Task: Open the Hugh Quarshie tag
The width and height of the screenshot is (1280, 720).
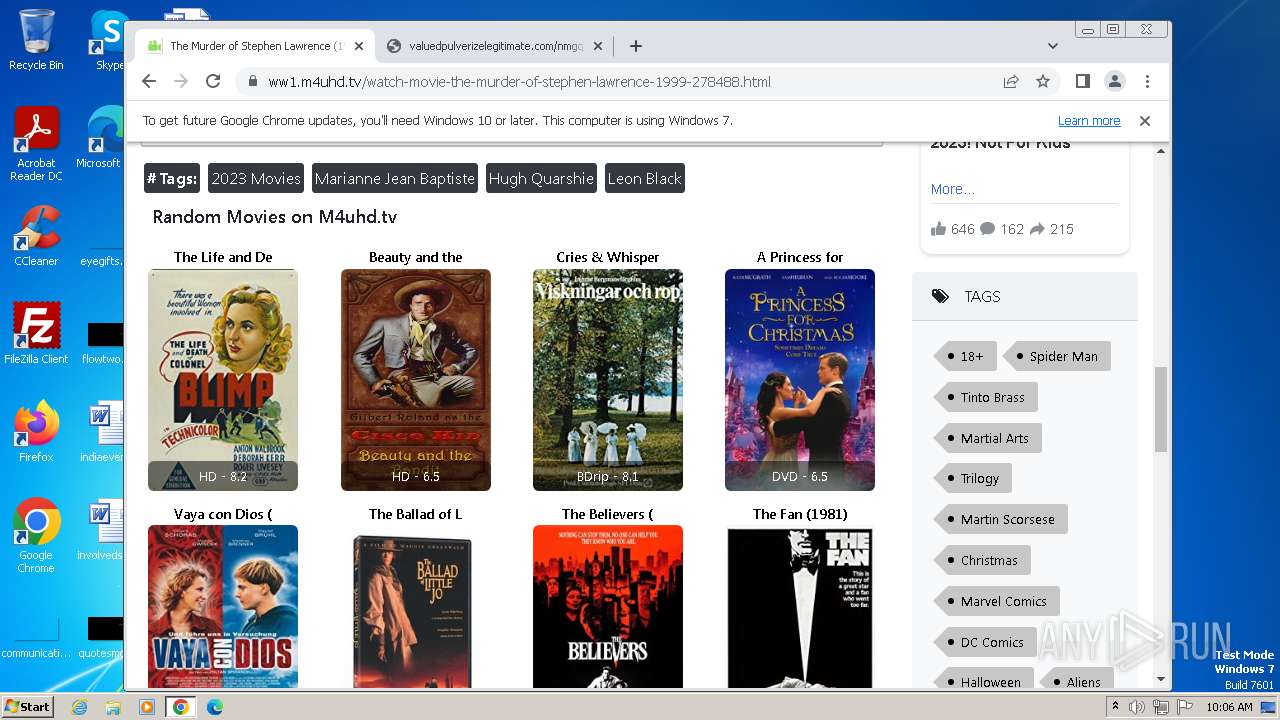Action: pyautogui.click(x=541, y=178)
